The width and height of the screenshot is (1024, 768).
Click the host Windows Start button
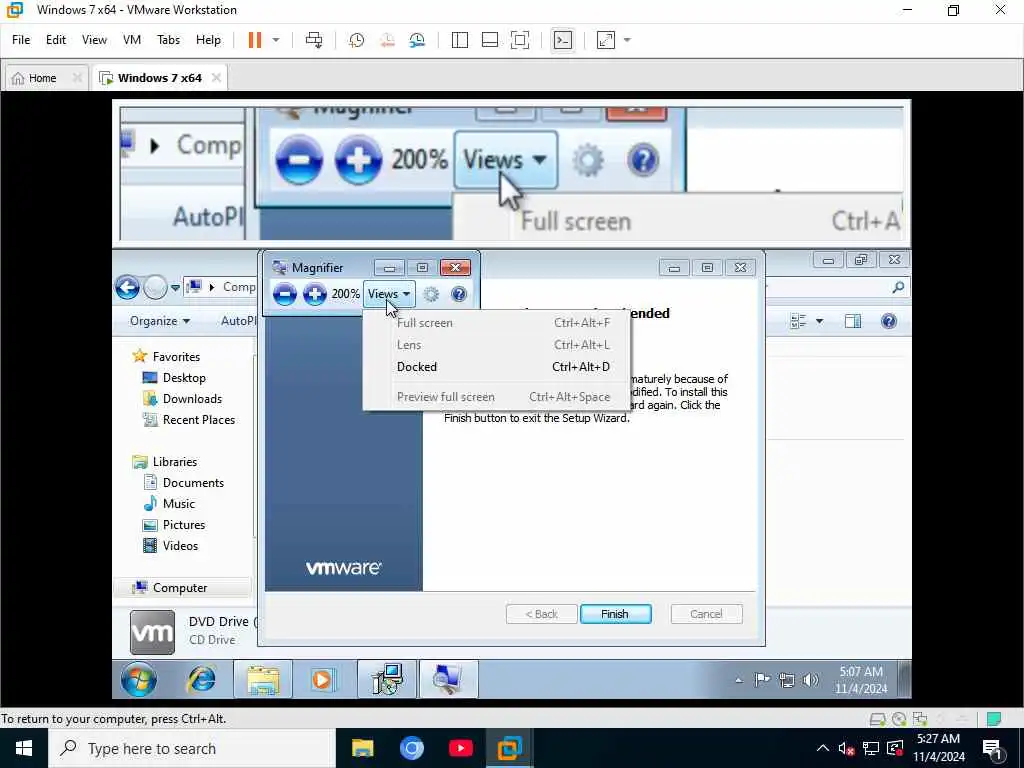click(24, 748)
